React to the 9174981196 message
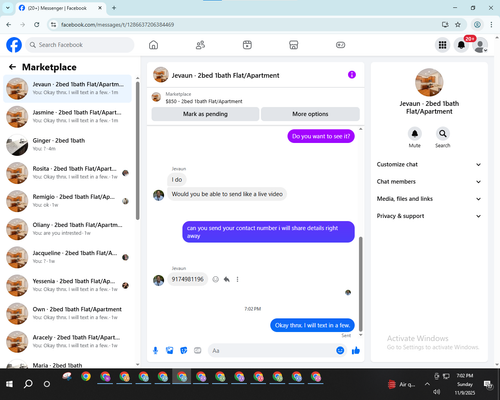Viewport: 500px width, 400px height. (x=216, y=279)
